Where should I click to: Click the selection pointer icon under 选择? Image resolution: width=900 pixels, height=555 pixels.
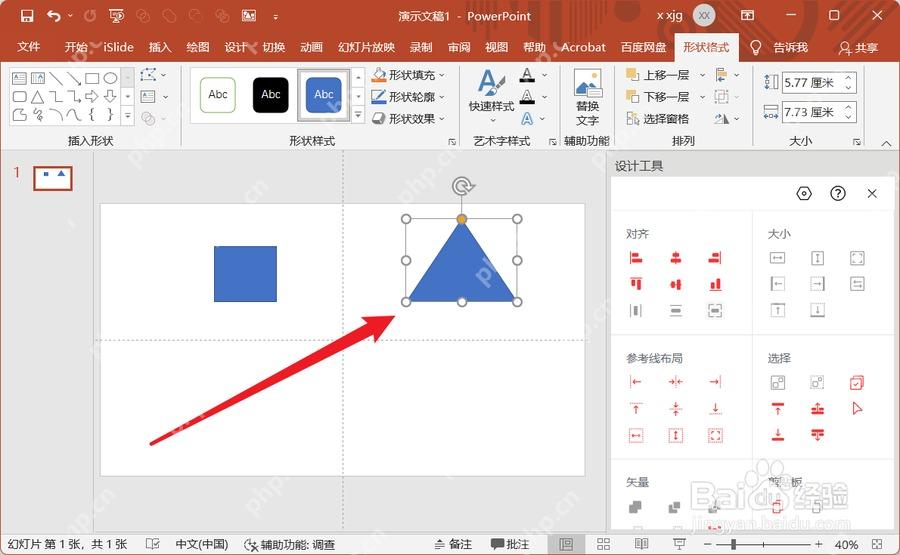[857, 408]
